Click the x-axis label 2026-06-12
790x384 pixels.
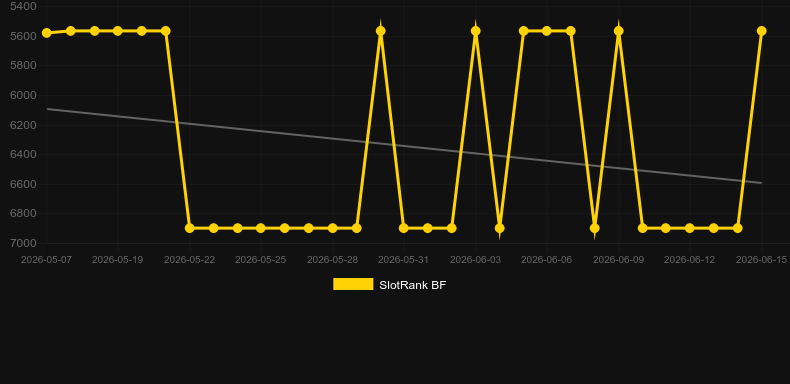[690, 260]
